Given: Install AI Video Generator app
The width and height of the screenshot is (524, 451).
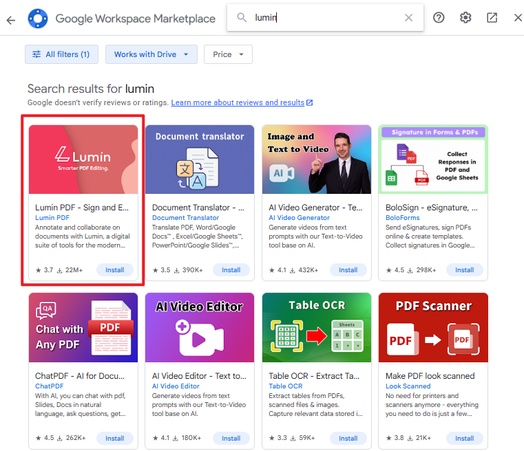Looking at the screenshot, I should [348, 270].
